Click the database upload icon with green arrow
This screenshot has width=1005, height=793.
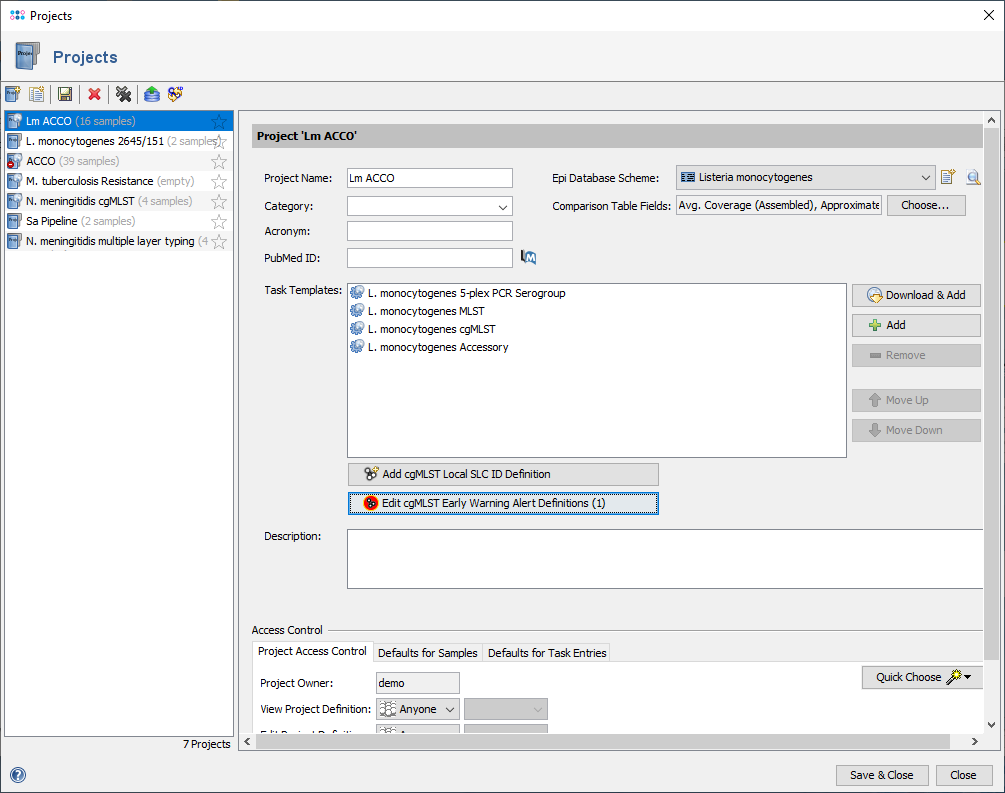151,94
